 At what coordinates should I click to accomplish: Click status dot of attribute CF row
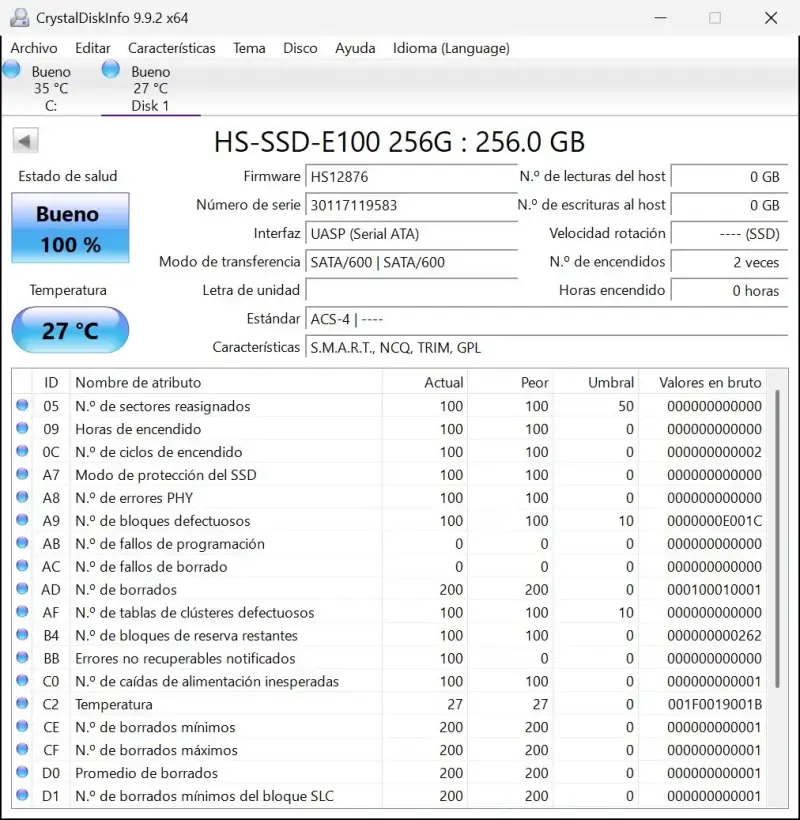pyautogui.click(x=22, y=749)
